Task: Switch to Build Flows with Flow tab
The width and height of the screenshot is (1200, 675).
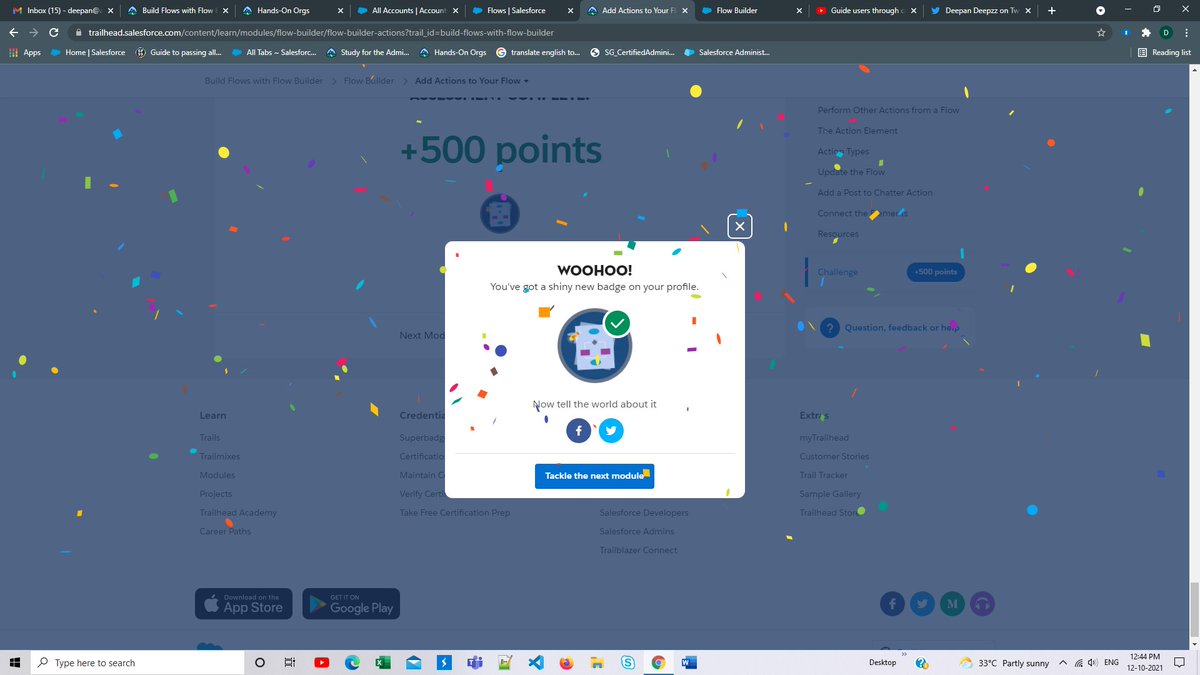Action: click(177, 10)
